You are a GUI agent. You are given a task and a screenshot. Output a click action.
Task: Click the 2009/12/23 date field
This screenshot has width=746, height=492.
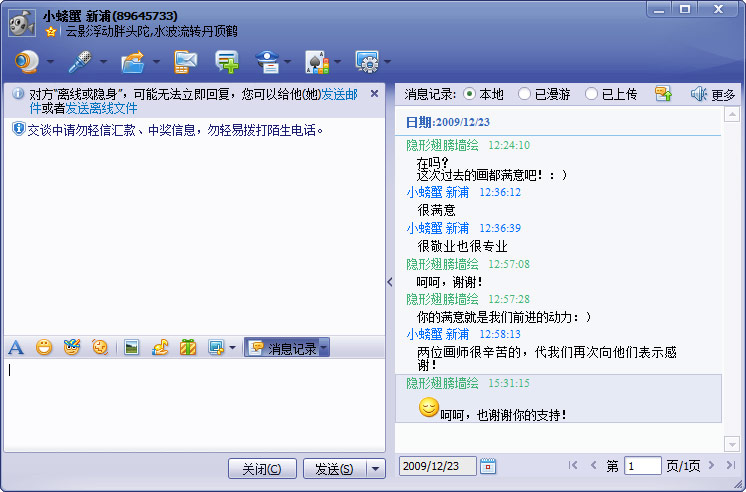coord(438,466)
